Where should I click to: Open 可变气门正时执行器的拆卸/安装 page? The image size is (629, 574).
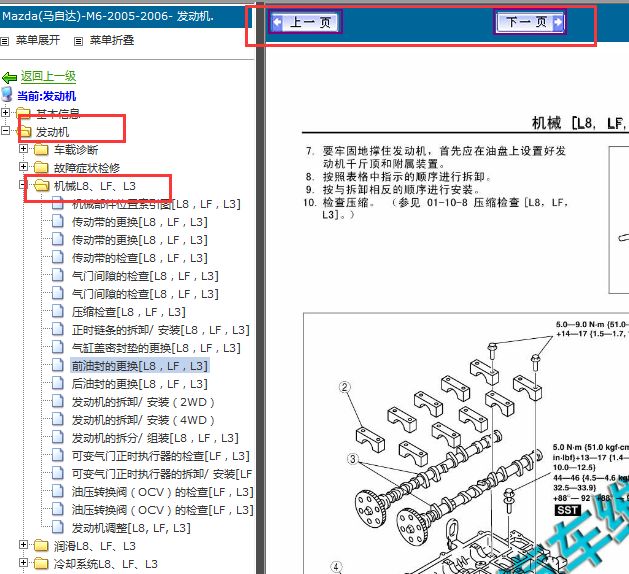pos(162,474)
